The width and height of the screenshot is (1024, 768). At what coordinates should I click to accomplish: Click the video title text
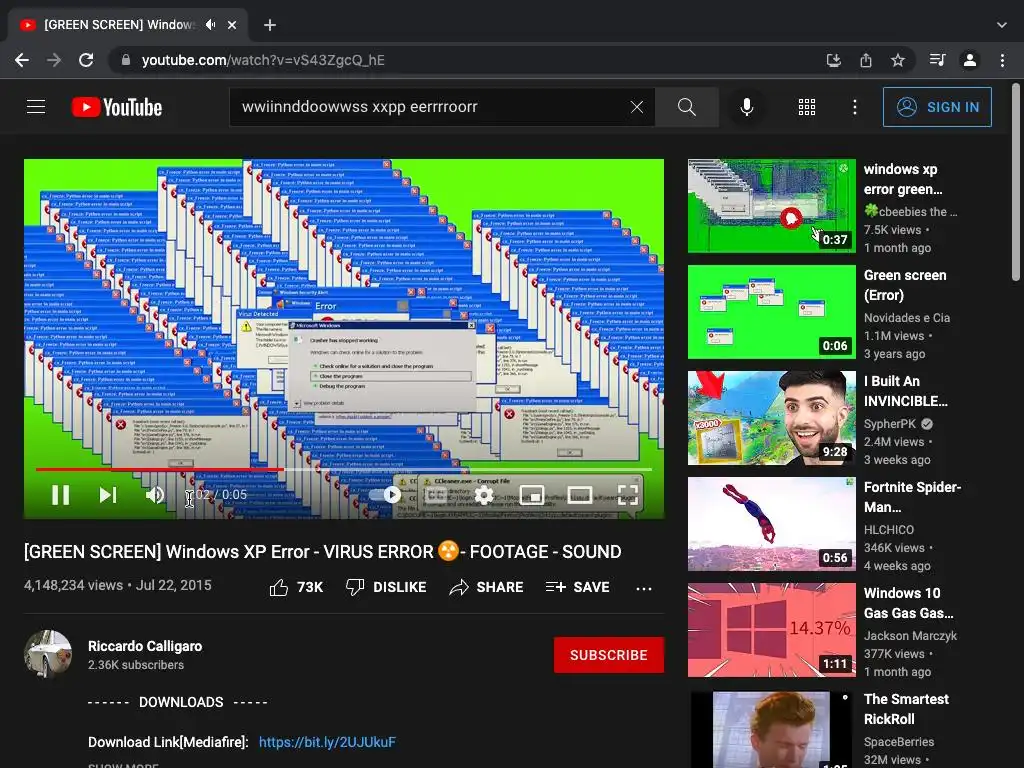(323, 552)
